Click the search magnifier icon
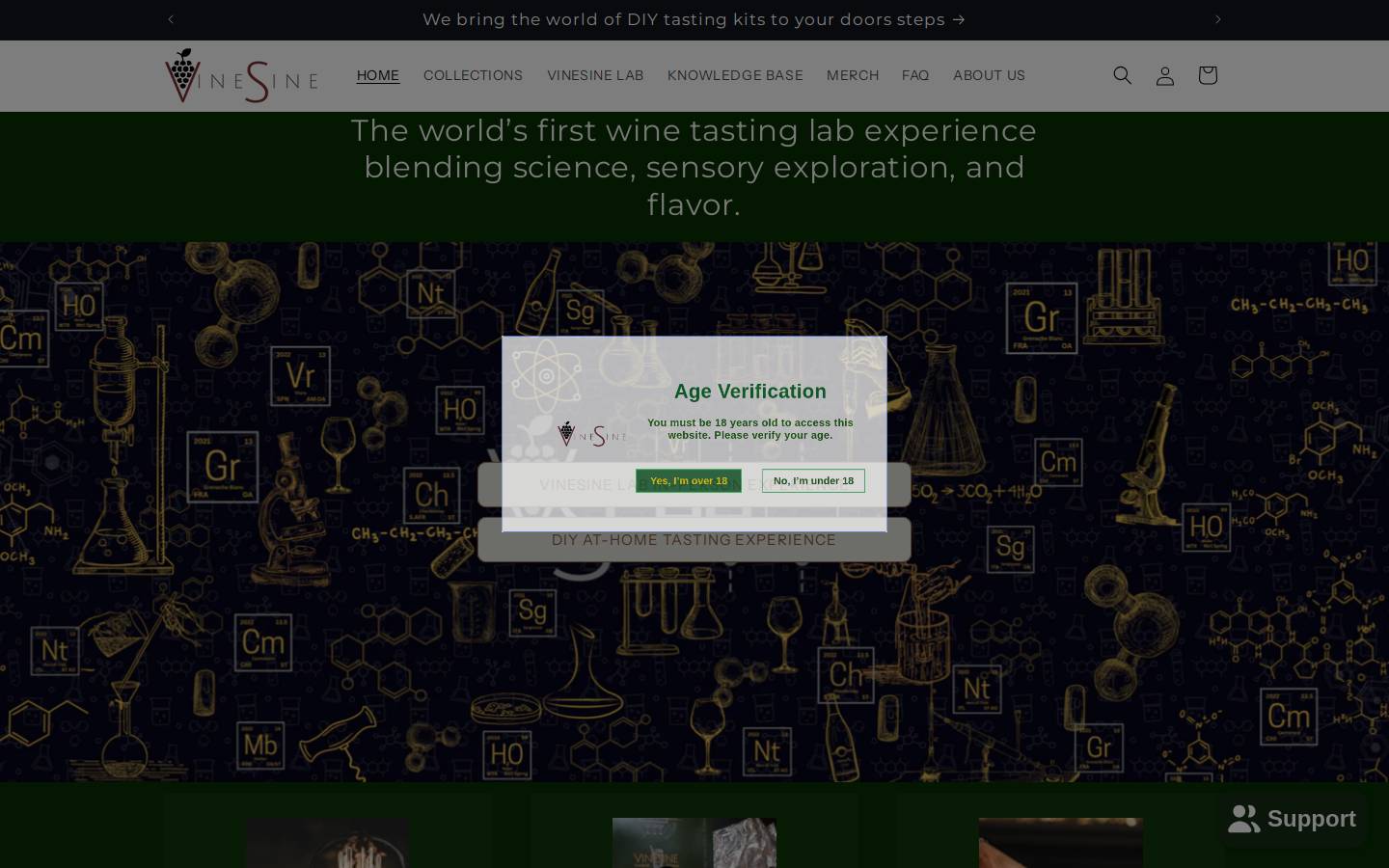This screenshot has height=868, width=1389. coord(1122,75)
